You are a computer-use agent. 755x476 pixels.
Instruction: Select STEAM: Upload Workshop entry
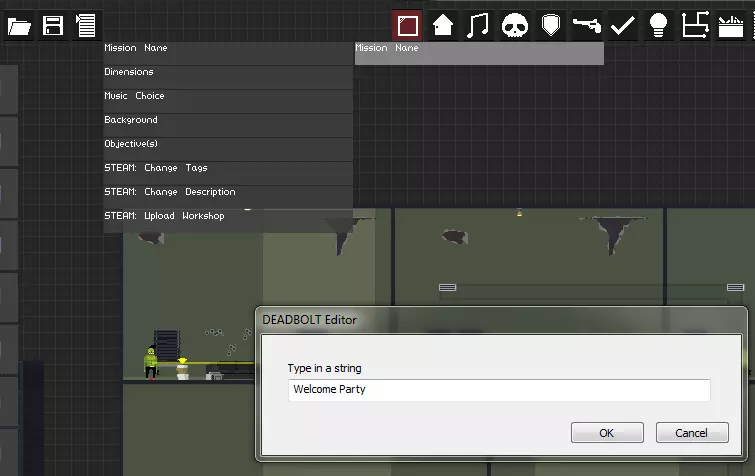(x=228, y=221)
